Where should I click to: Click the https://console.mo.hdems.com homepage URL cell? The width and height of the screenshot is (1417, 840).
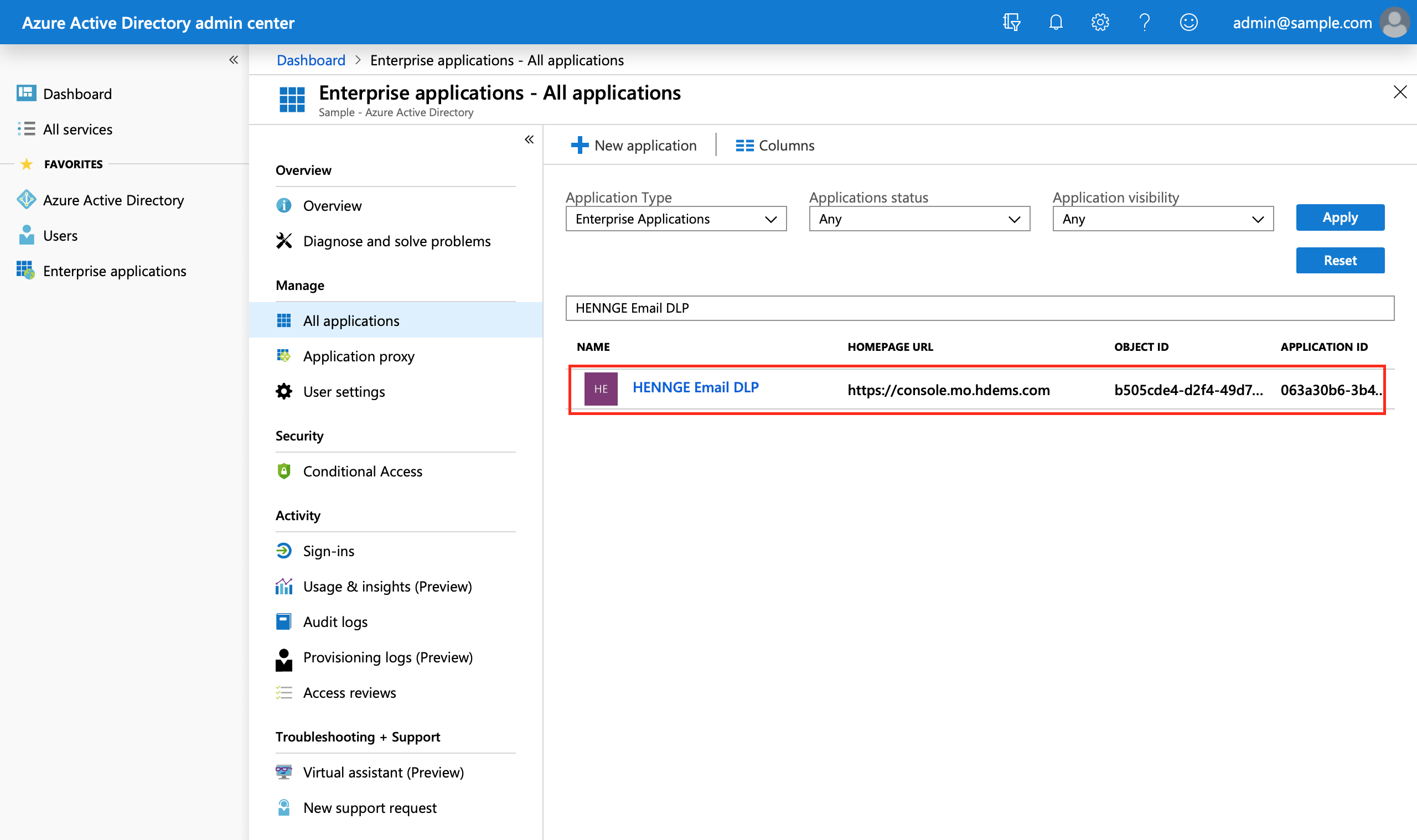[948, 390]
